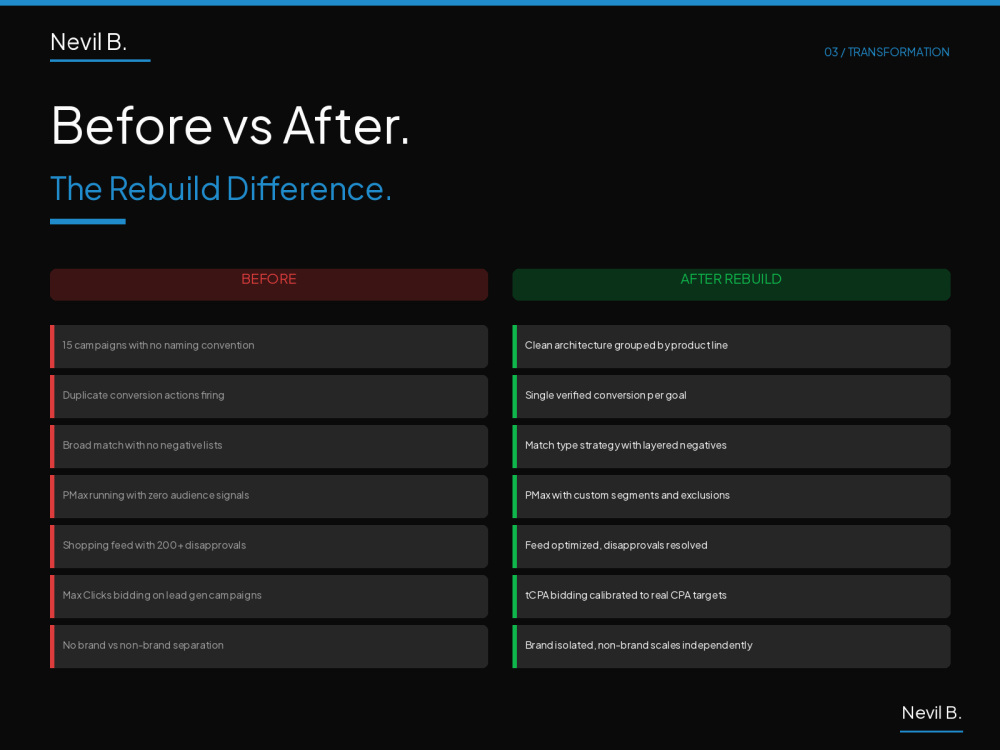Click 'Duplicate conversion actions firing' row

coord(269,397)
